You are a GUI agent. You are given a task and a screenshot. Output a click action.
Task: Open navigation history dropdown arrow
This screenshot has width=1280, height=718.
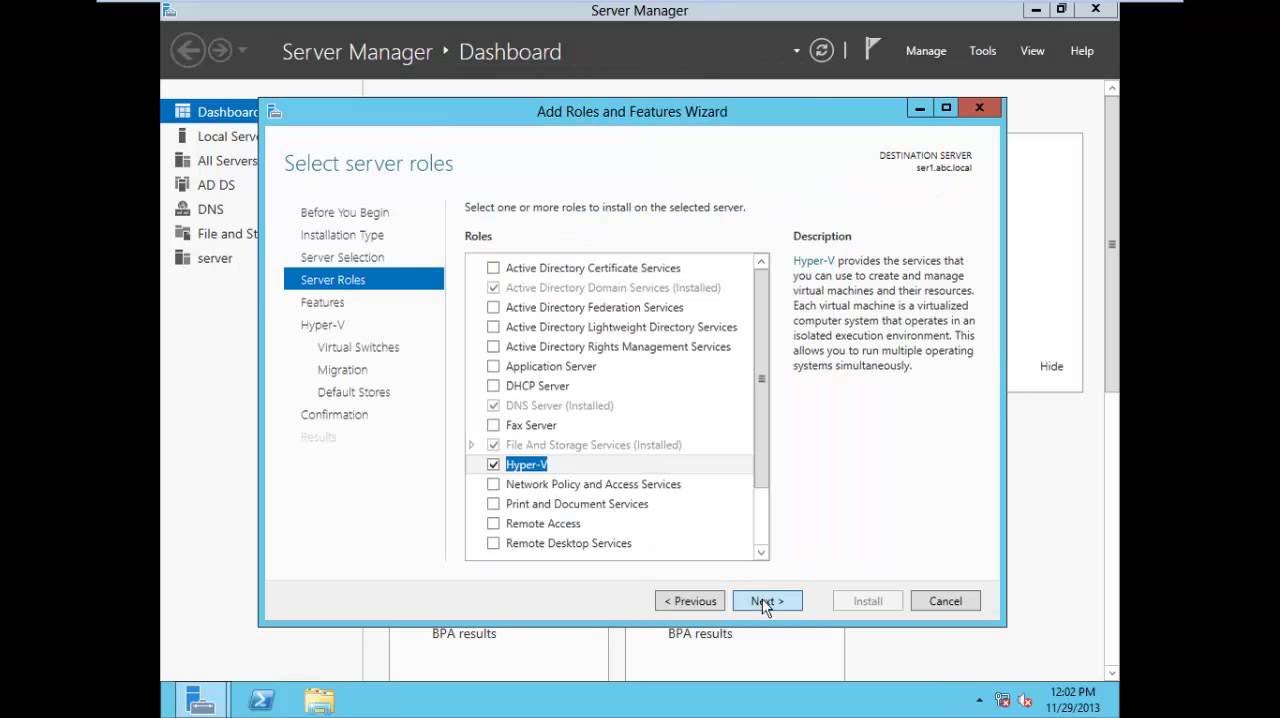click(243, 50)
